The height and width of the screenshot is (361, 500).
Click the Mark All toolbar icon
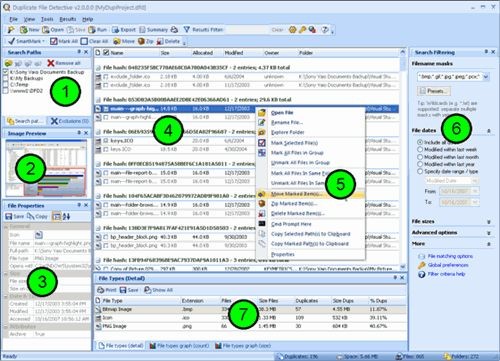[54, 41]
